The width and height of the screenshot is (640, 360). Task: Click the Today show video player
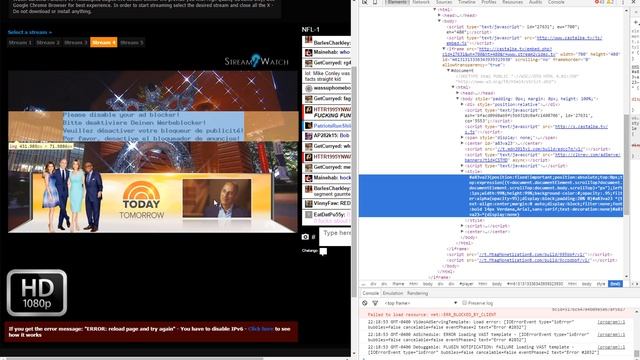click(153, 152)
